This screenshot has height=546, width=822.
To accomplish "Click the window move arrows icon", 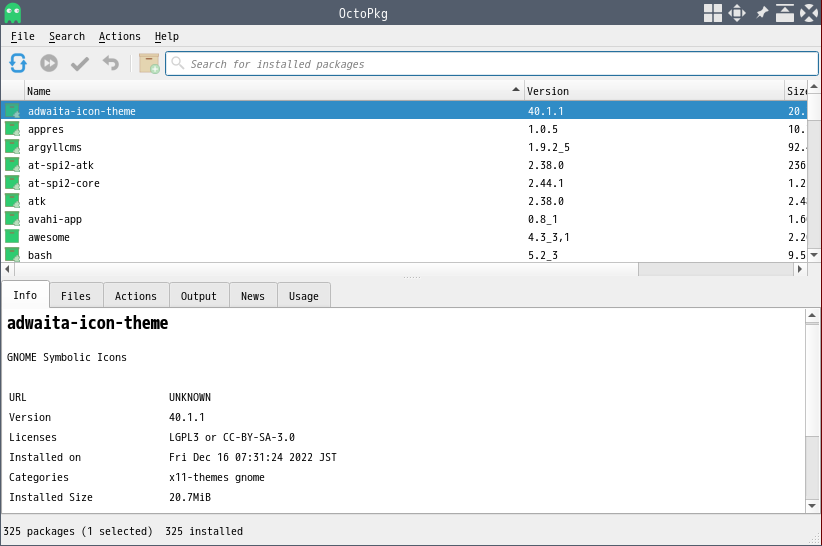I will click(x=737, y=13).
